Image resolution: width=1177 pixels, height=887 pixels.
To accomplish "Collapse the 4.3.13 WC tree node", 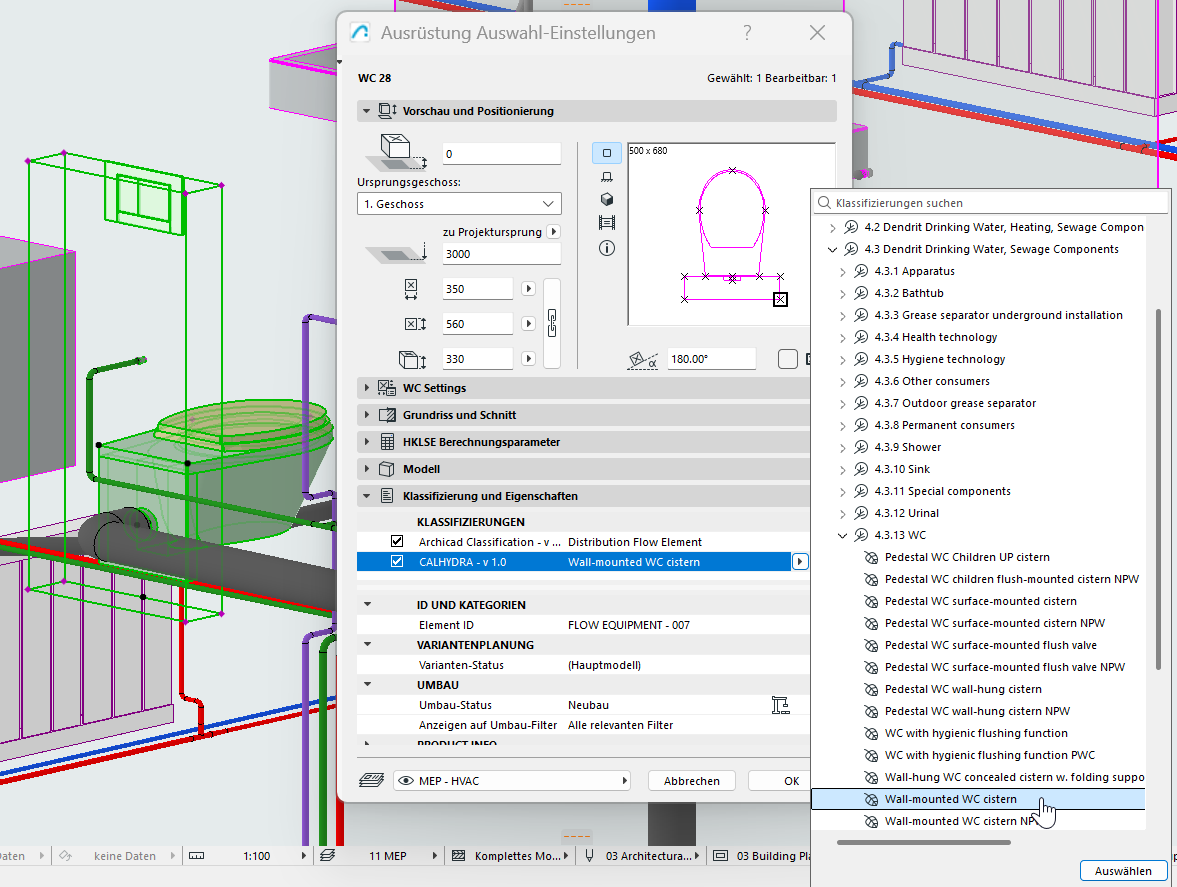I will [x=842, y=535].
